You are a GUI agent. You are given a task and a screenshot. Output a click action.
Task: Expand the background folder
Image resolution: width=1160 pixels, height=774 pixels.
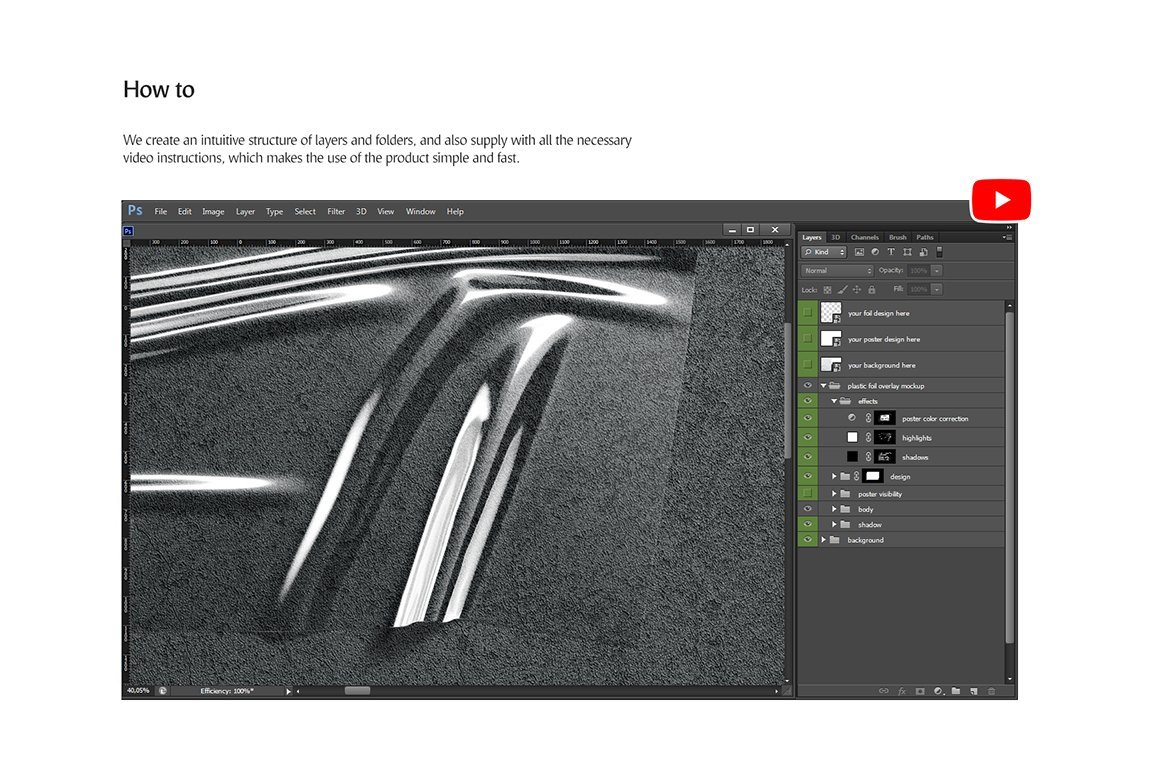(x=824, y=540)
